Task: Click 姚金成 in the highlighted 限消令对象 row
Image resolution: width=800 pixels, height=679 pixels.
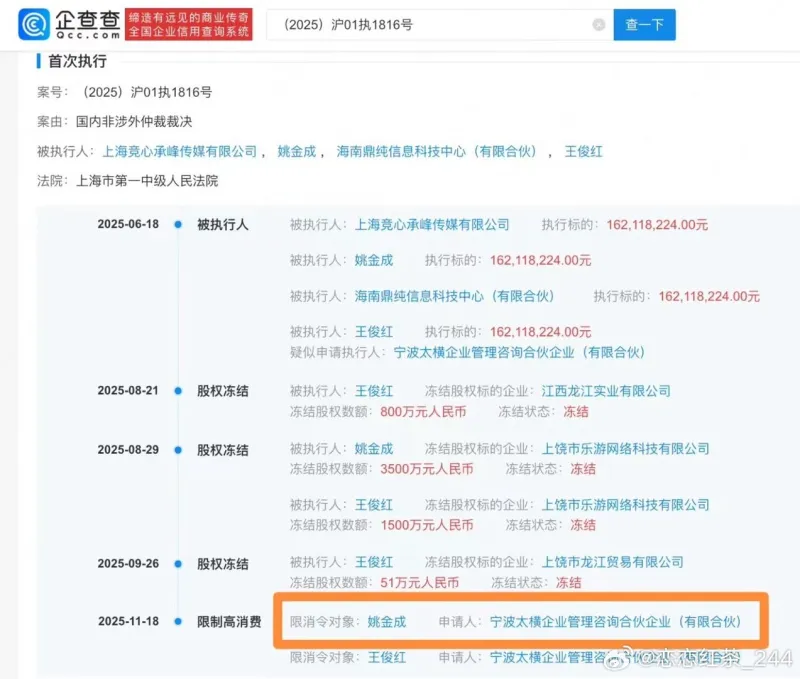Action: pyautogui.click(x=387, y=622)
